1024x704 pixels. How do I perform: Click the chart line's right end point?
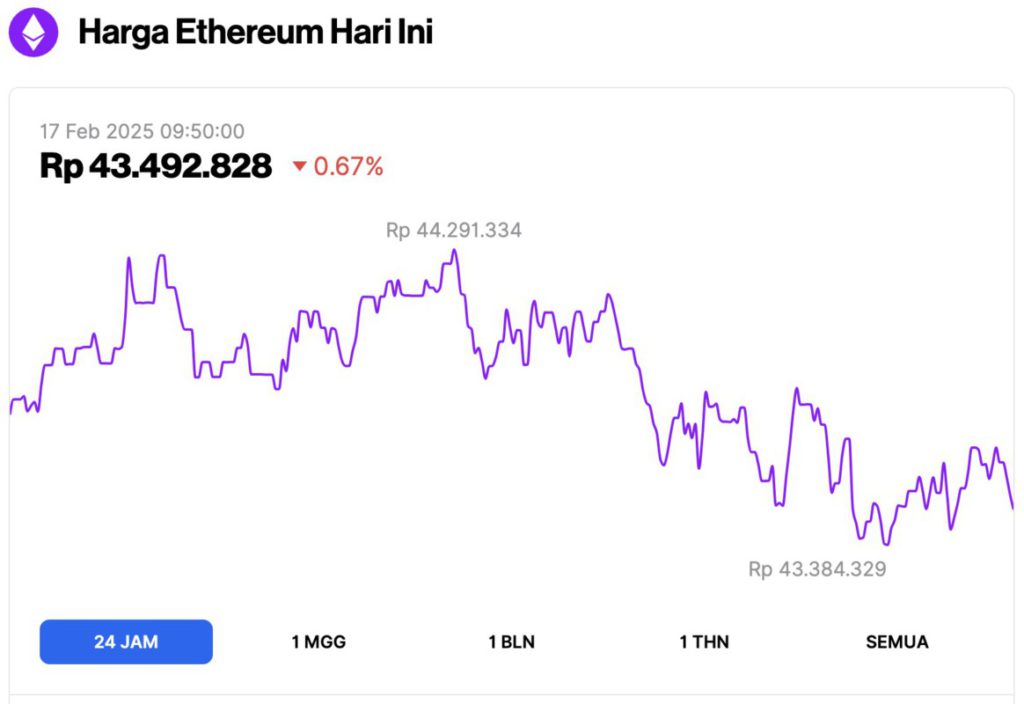click(x=1012, y=507)
